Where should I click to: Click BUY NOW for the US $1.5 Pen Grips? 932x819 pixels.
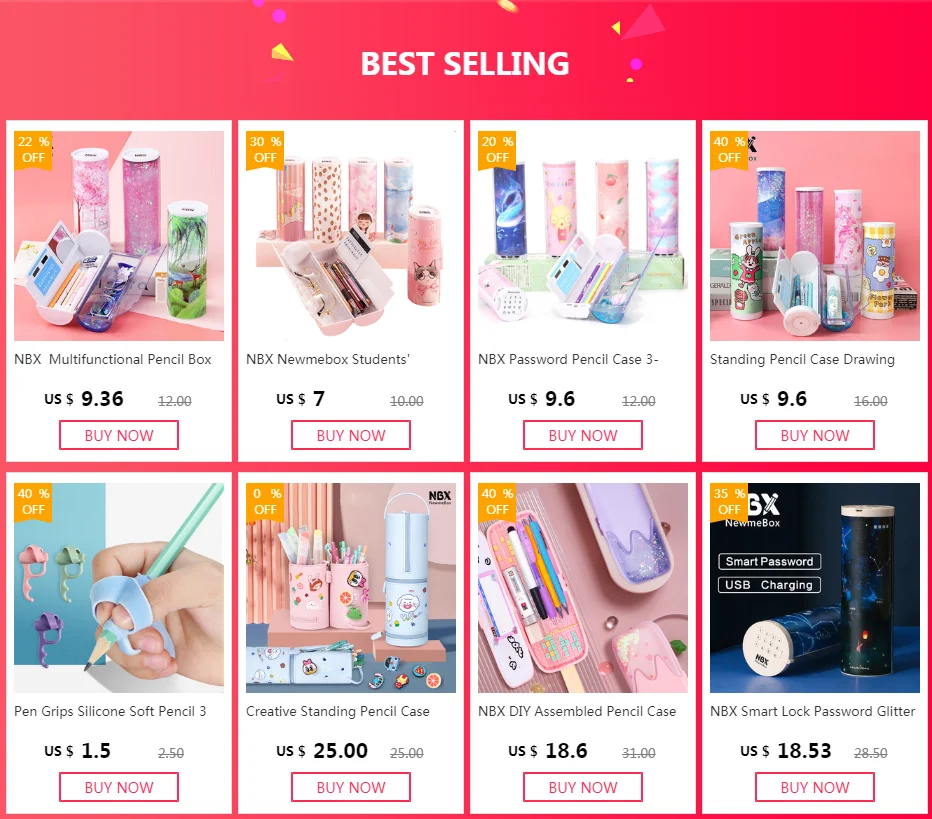click(119, 787)
